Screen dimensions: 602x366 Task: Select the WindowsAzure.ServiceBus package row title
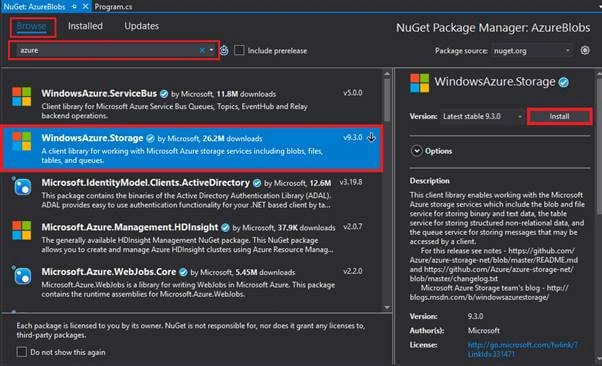99,93
